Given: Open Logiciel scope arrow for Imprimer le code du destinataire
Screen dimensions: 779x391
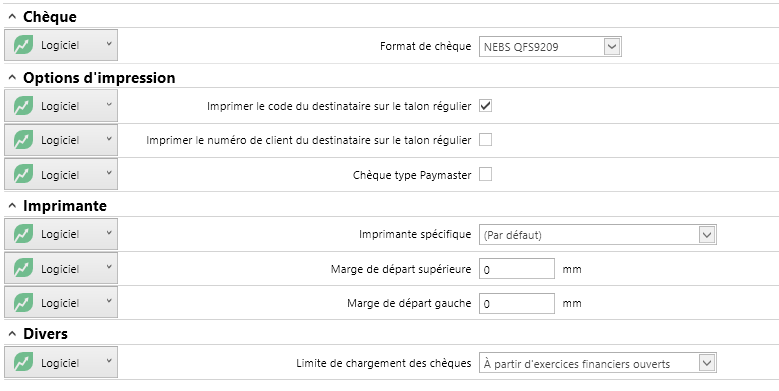Looking at the screenshot, I should click(109, 105).
